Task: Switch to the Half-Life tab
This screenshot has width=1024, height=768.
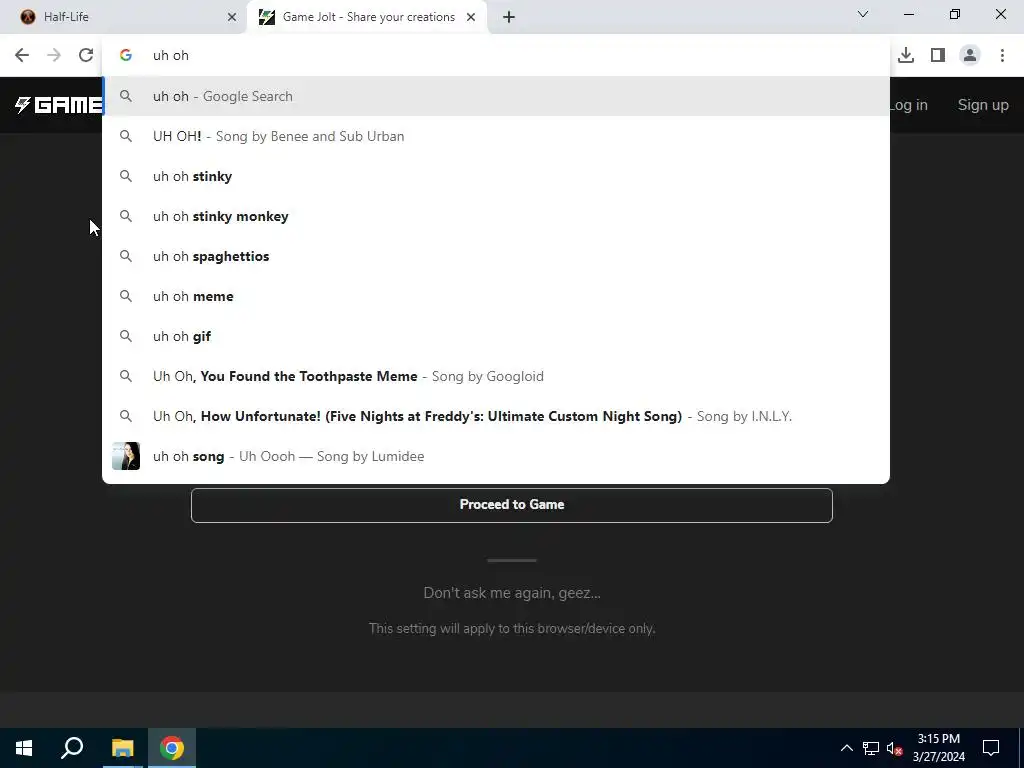Action: (124, 17)
